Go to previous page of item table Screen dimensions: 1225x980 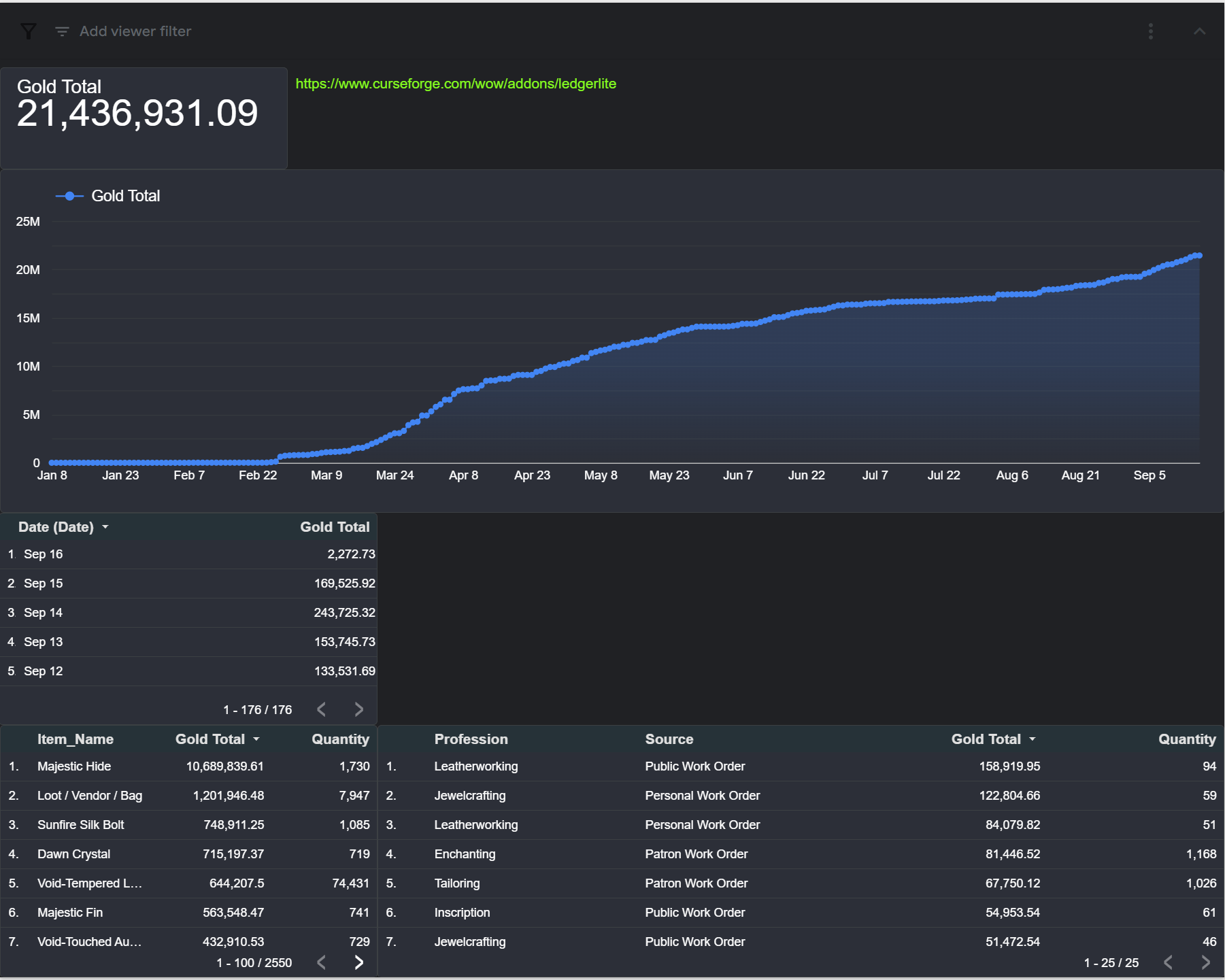click(322, 962)
